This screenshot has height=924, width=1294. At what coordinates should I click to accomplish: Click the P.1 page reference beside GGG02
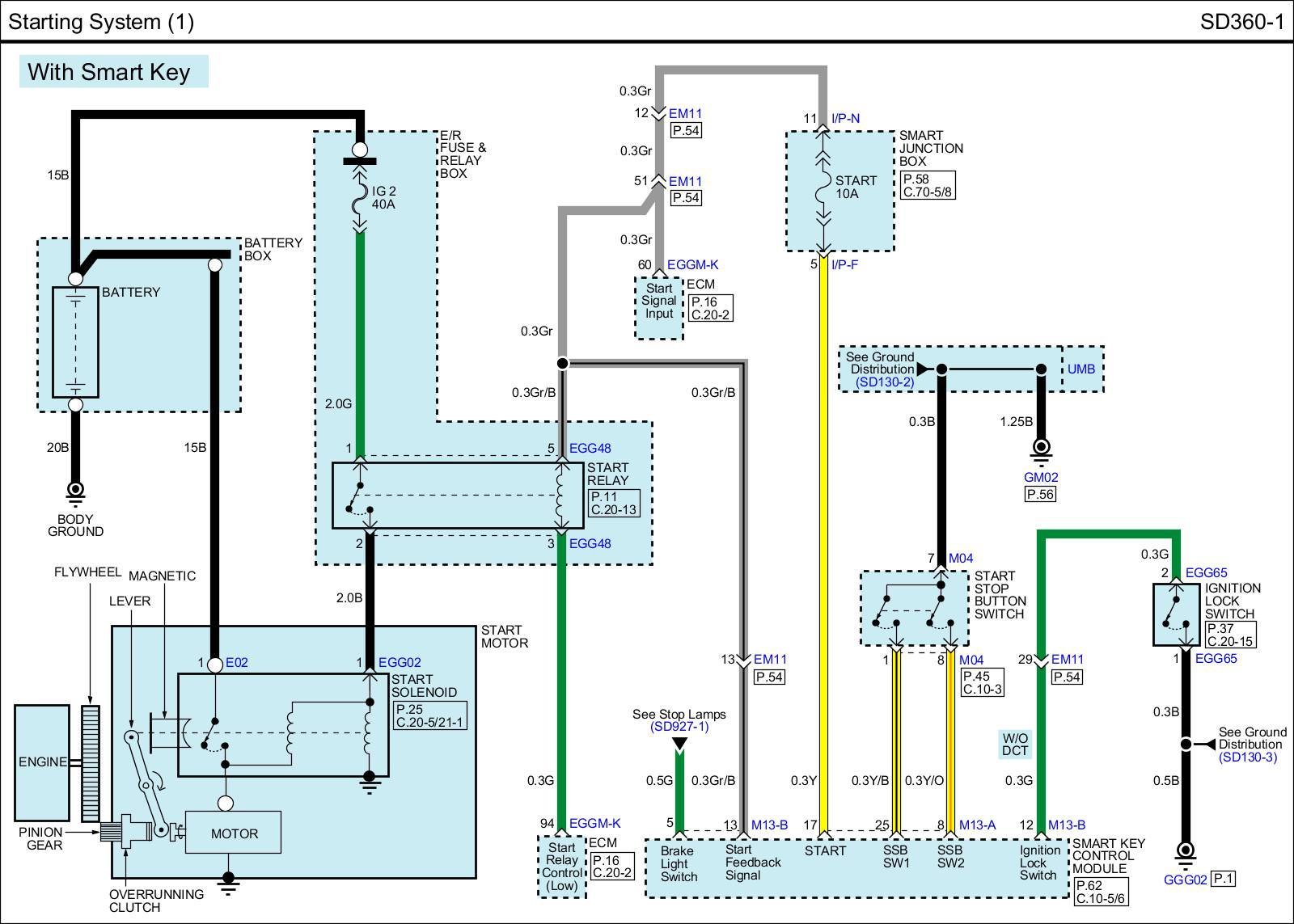point(1224,879)
